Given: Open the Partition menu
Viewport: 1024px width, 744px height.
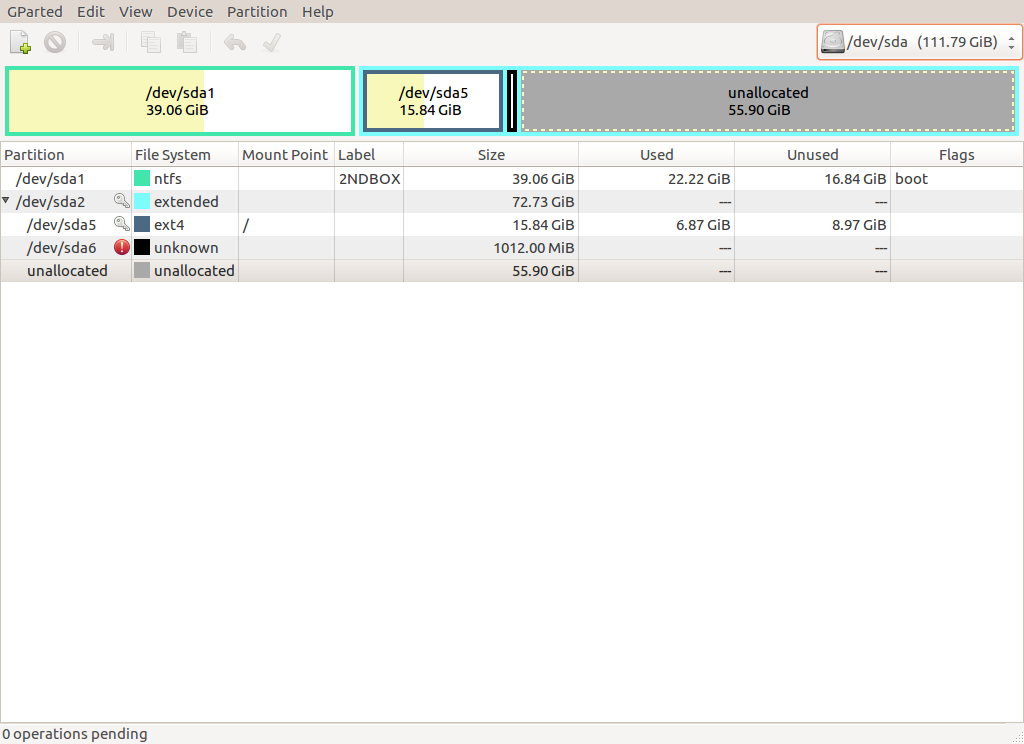Looking at the screenshot, I should pyautogui.click(x=257, y=12).
